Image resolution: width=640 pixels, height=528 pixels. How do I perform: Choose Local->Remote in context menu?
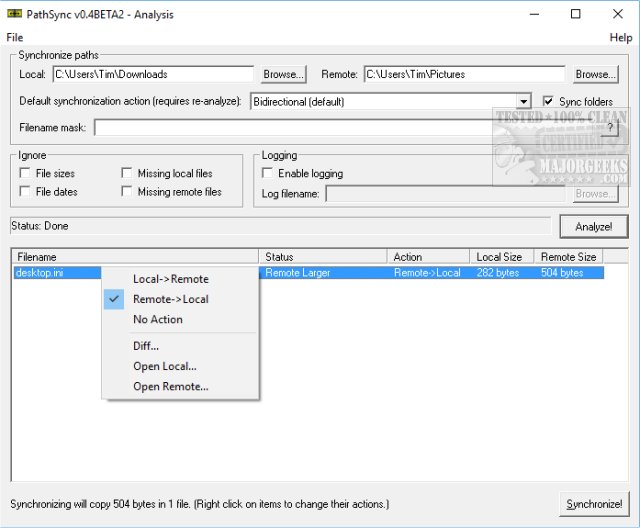coord(180,279)
